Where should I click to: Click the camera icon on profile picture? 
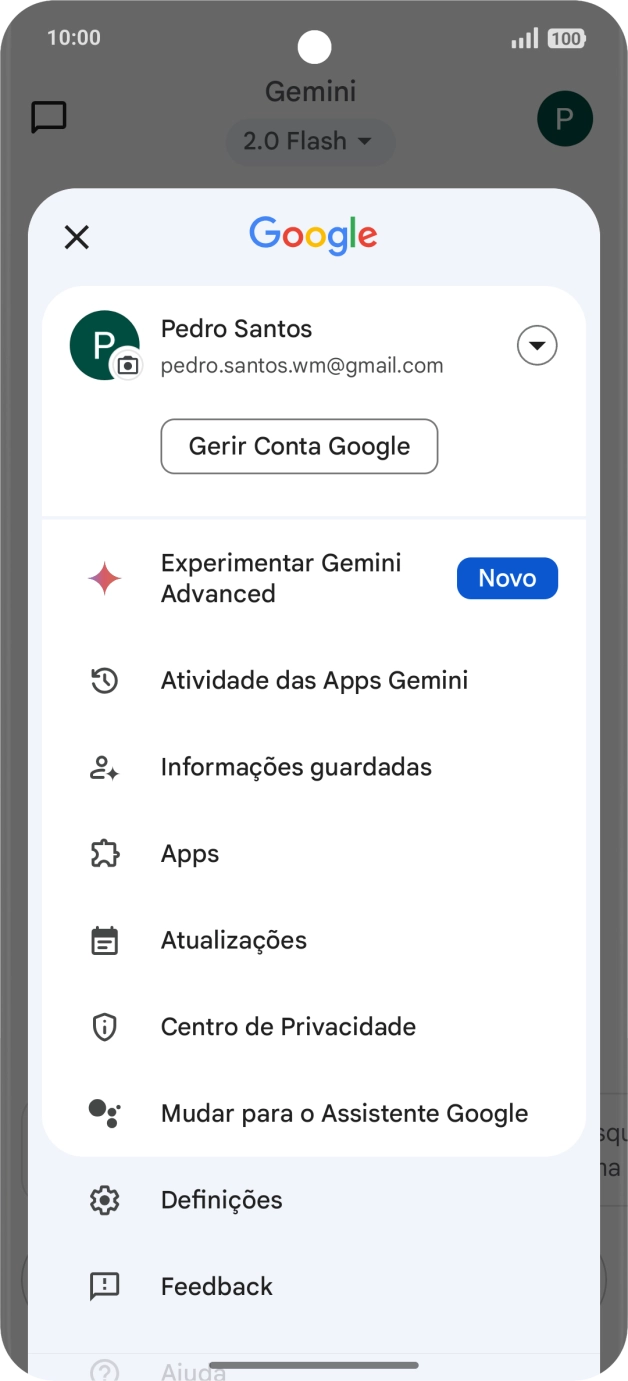[x=127, y=366]
